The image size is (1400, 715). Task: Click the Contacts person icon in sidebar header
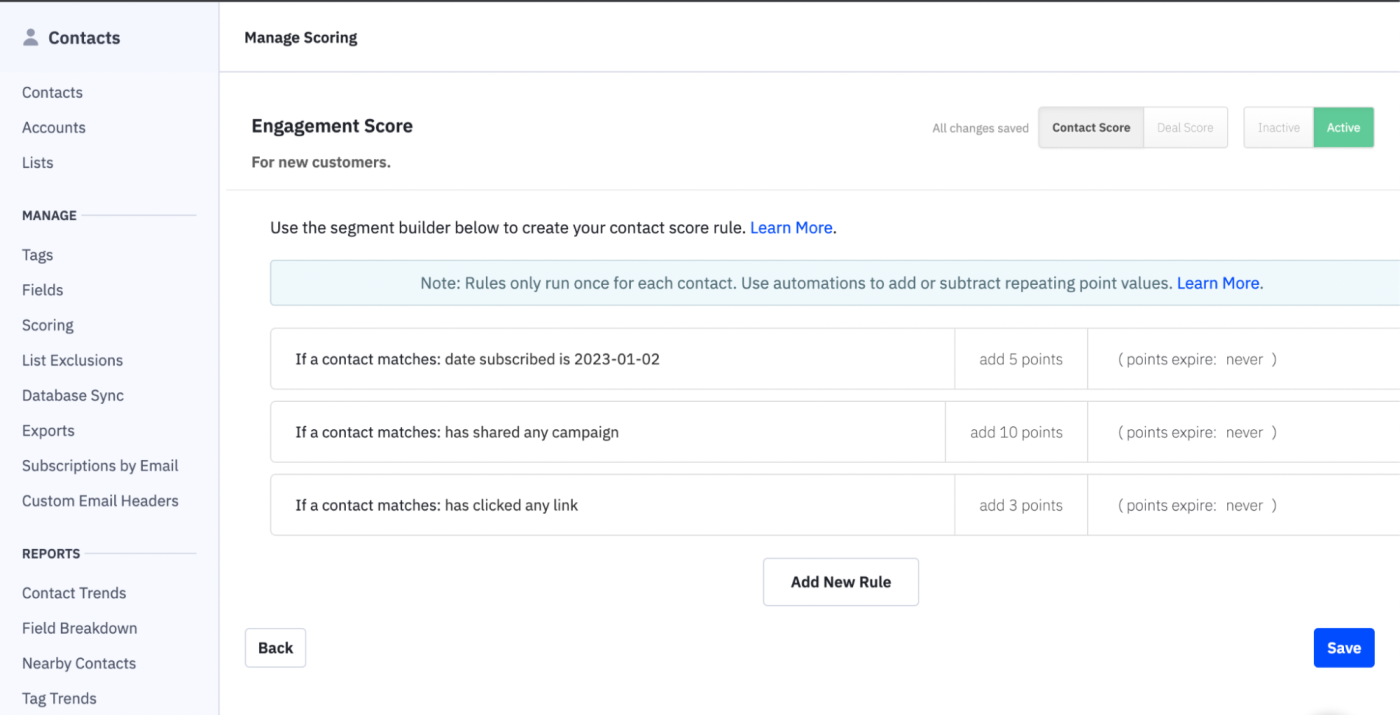pyautogui.click(x=30, y=38)
